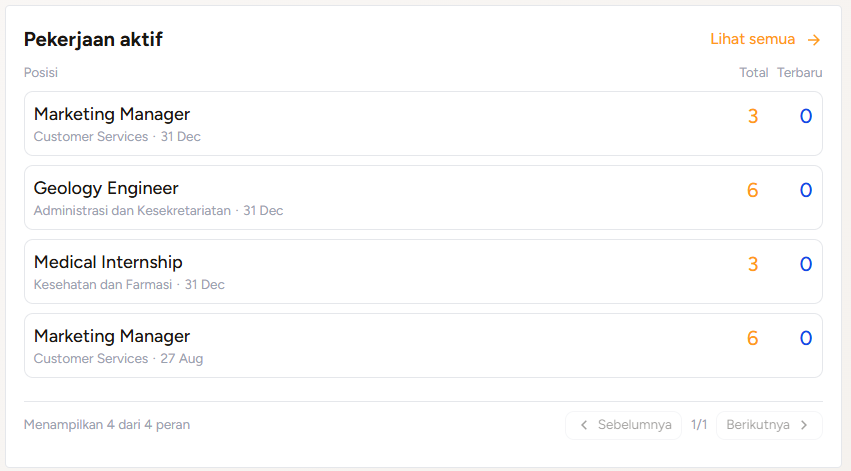This screenshot has width=851, height=471.
Task: Go to next page with Berikutnya
Action: [769, 425]
